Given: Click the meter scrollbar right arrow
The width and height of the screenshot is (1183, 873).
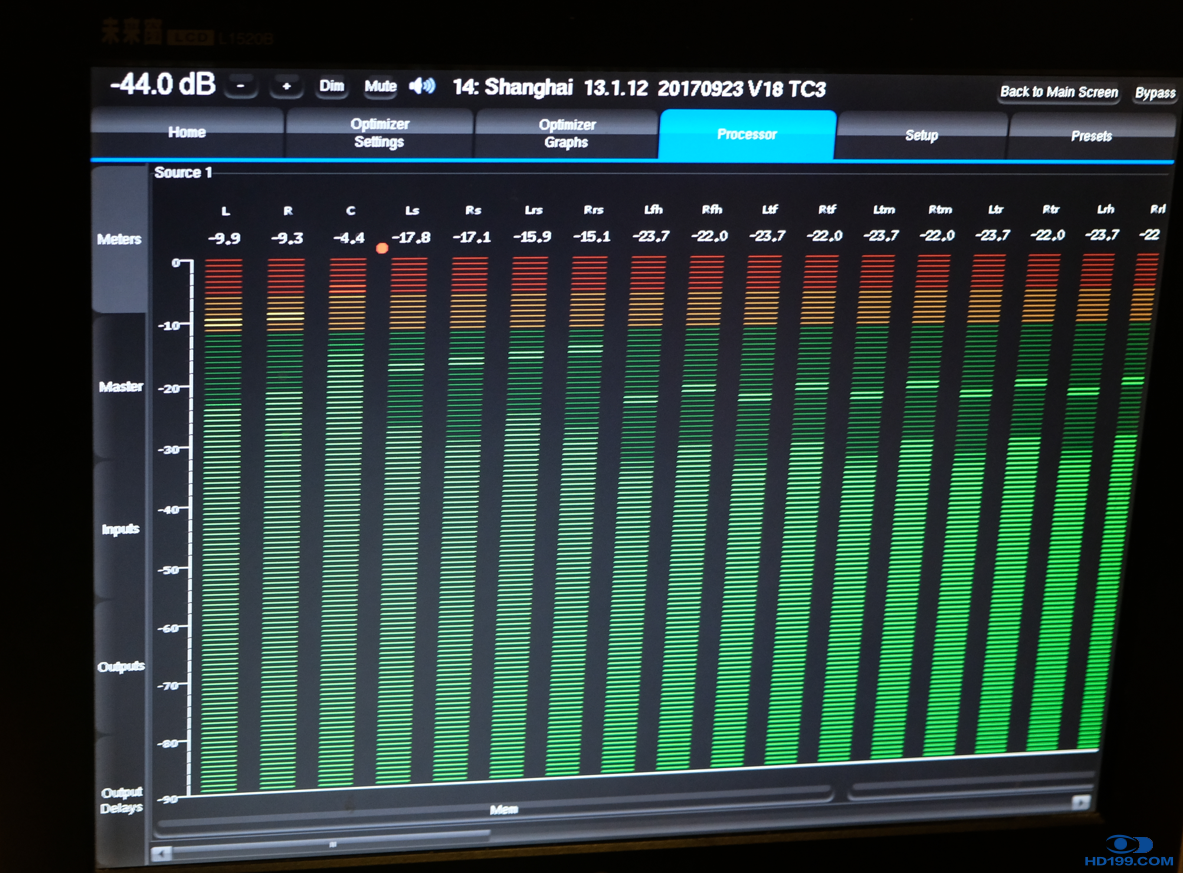Looking at the screenshot, I should [1080, 802].
